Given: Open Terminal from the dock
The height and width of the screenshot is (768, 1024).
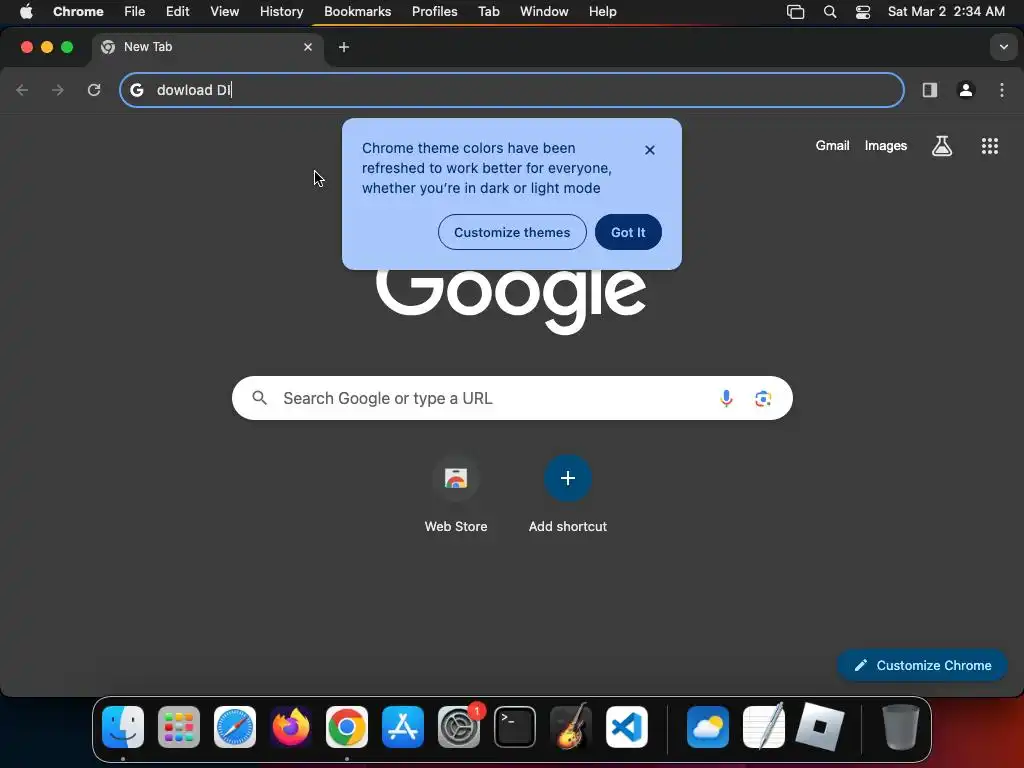Looking at the screenshot, I should [515, 727].
